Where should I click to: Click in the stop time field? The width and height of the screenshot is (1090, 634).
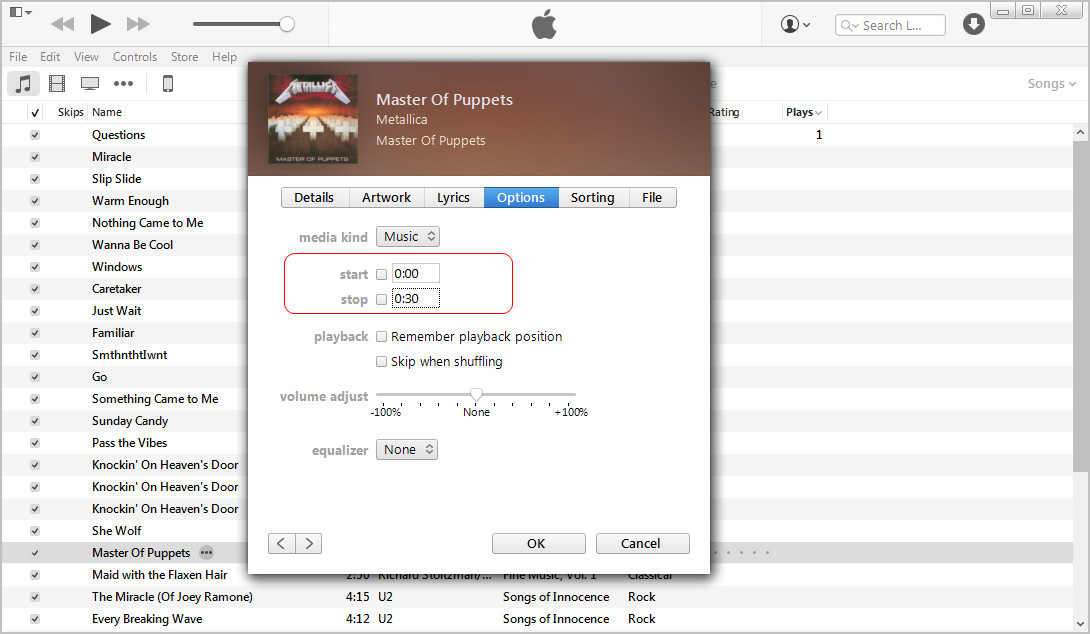tap(416, 299)
